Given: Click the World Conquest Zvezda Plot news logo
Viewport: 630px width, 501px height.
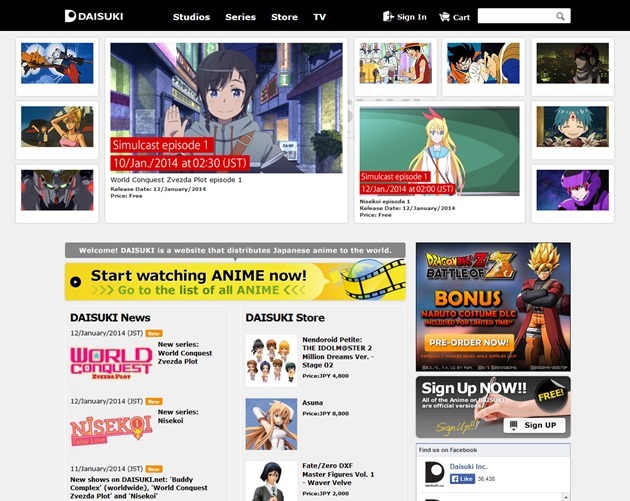Looking at the screenshot, I should [111, 364].
